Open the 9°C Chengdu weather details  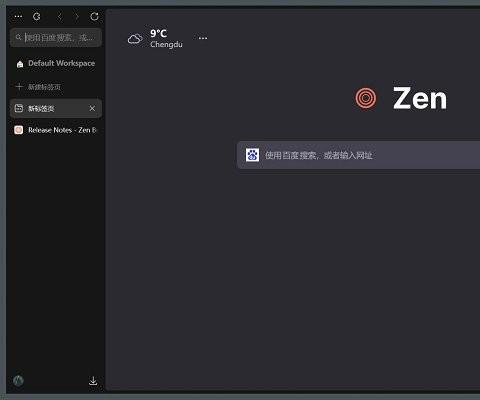point(166,38)
